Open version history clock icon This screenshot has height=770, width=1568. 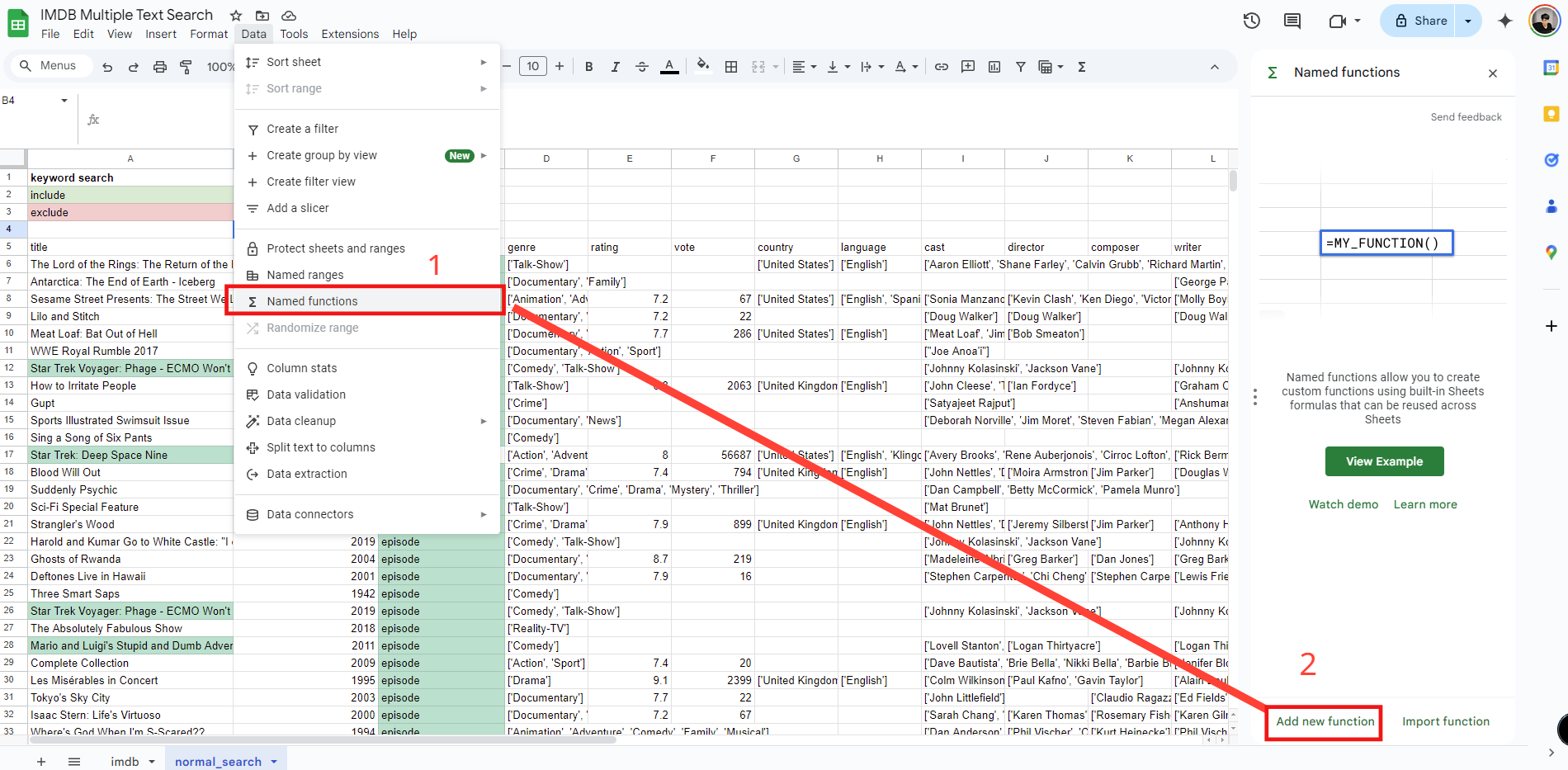tap(1252, 21)
